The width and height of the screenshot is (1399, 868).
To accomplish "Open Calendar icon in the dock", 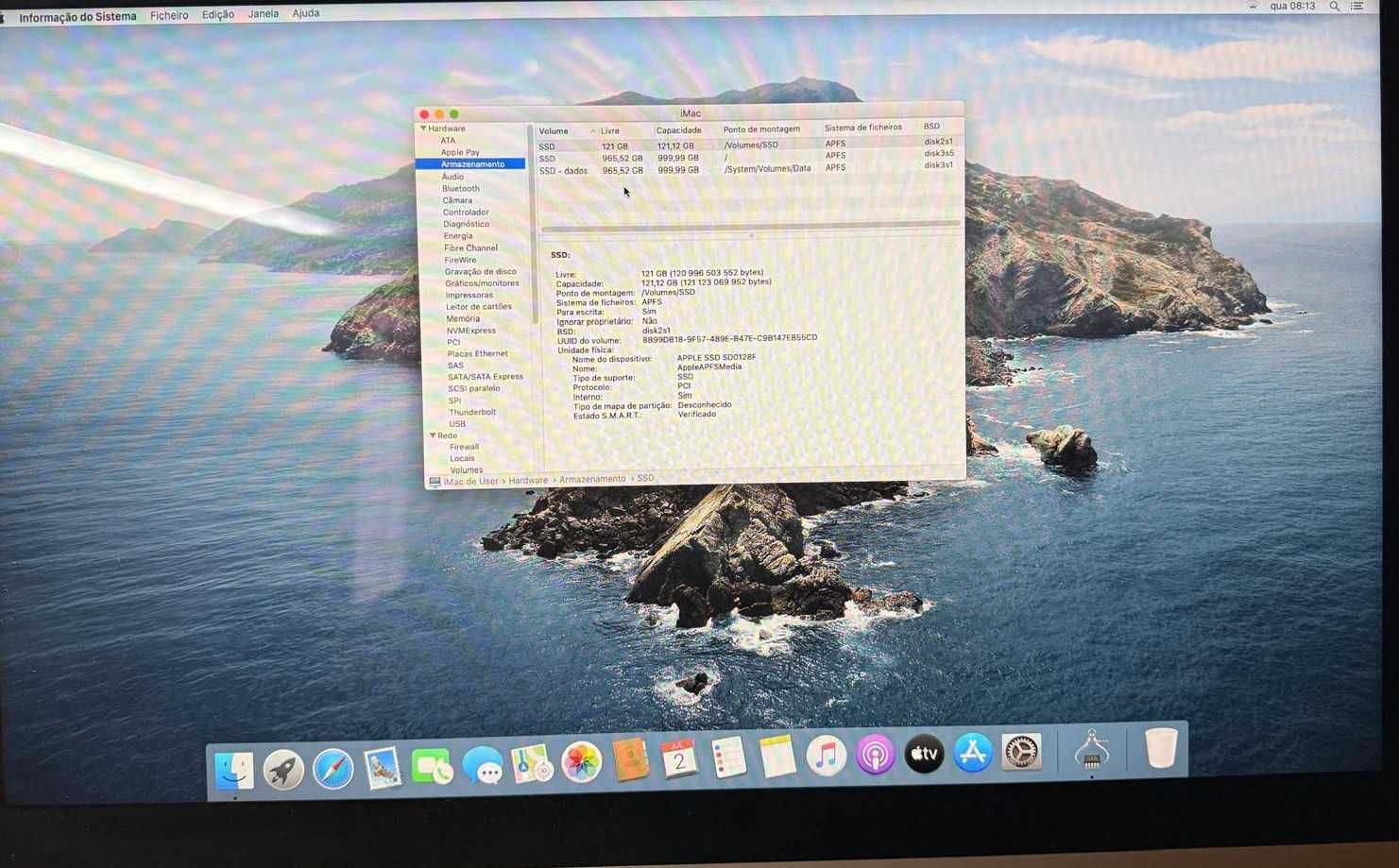I will [x=678, y=758].
